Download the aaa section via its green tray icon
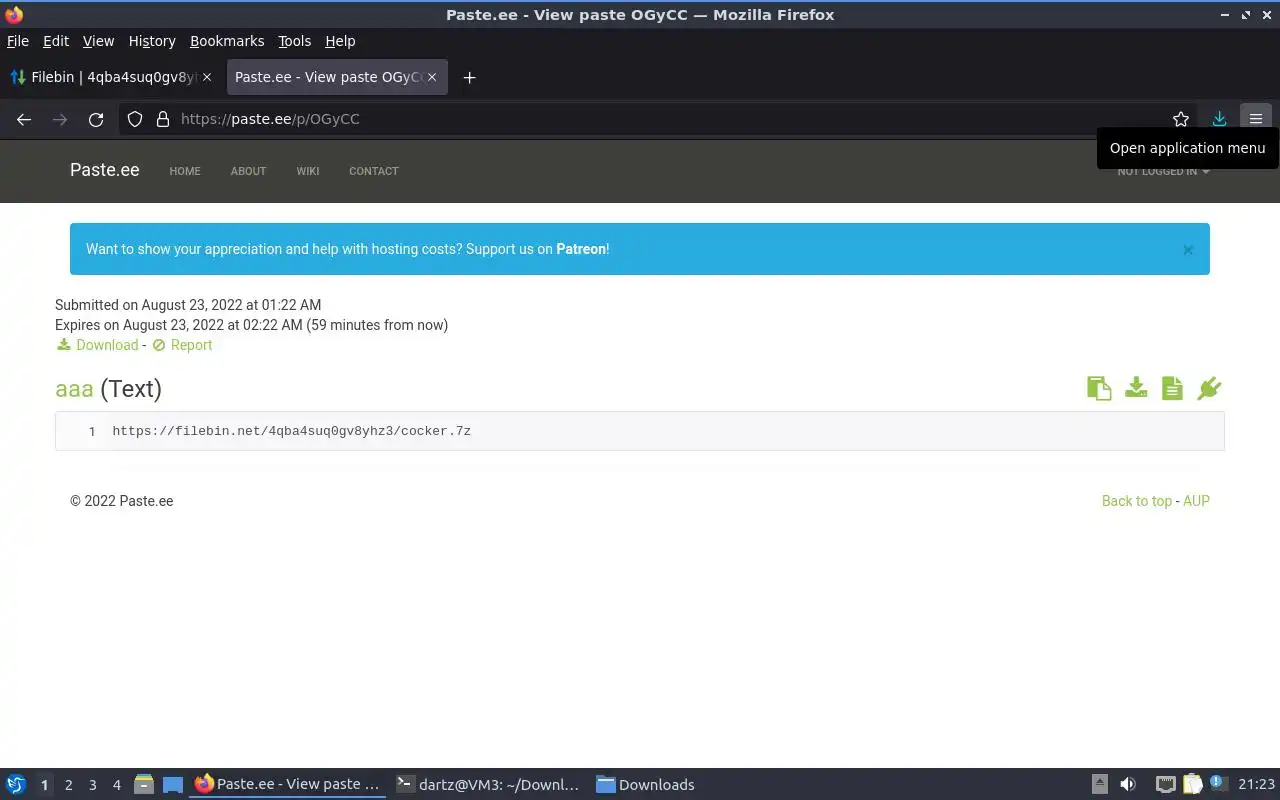The image size is (1280, 800). click(1136, 387)
